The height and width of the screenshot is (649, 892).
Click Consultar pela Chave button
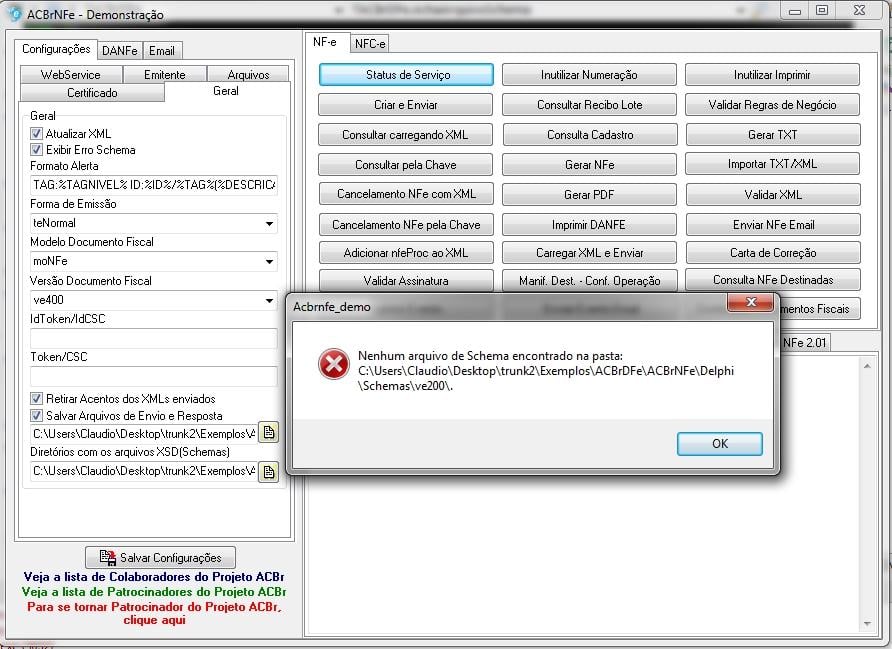tap(406, 165)
